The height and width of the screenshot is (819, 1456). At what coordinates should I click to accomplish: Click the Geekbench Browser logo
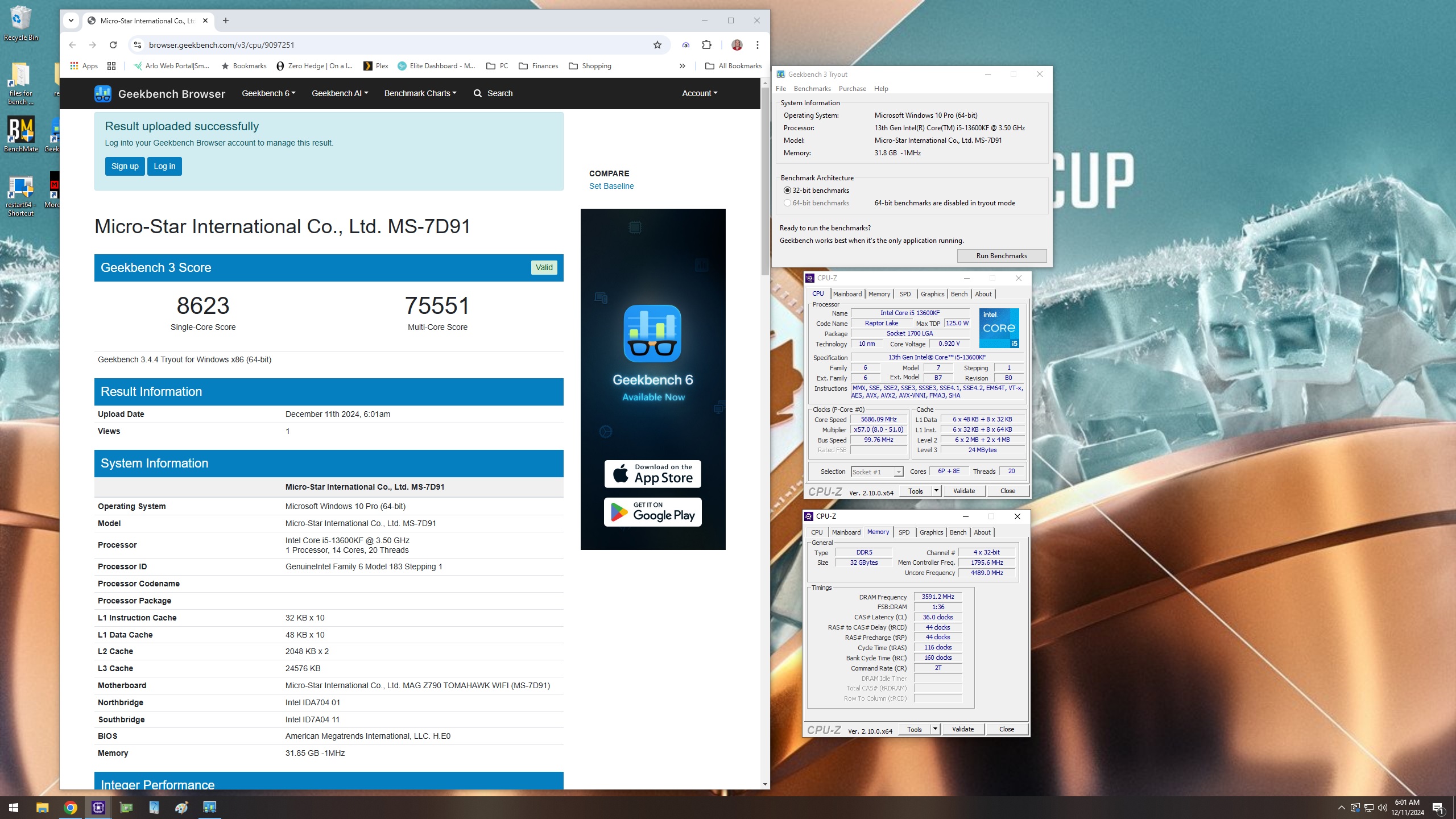(x=160, y=94)
